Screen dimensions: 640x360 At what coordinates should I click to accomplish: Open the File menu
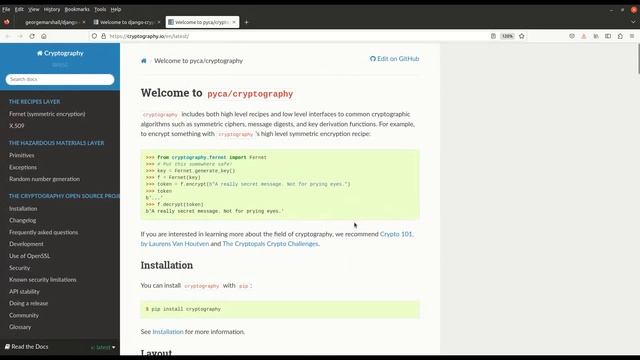point(6,9)
